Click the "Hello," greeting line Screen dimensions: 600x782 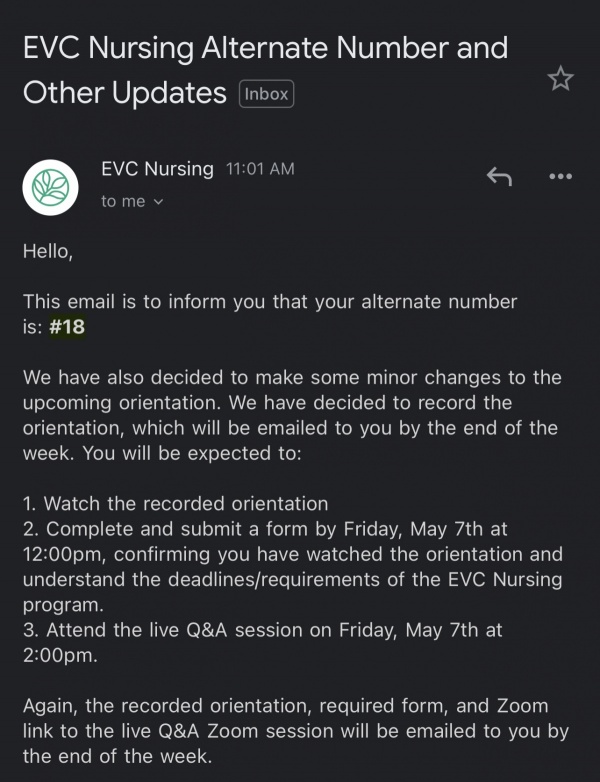[x=48, y=252]
